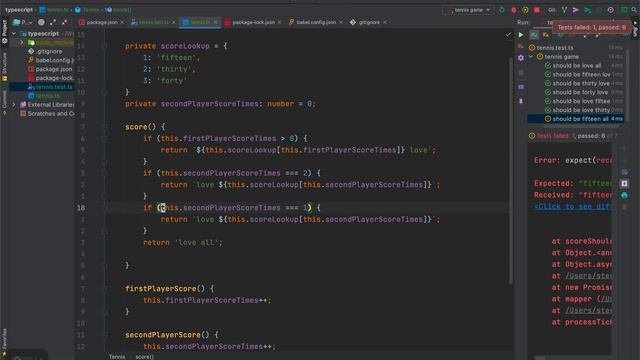Viewport: 640px width, 360px height.
Task: Click the green square icon near search
Action: coord(624,10)
